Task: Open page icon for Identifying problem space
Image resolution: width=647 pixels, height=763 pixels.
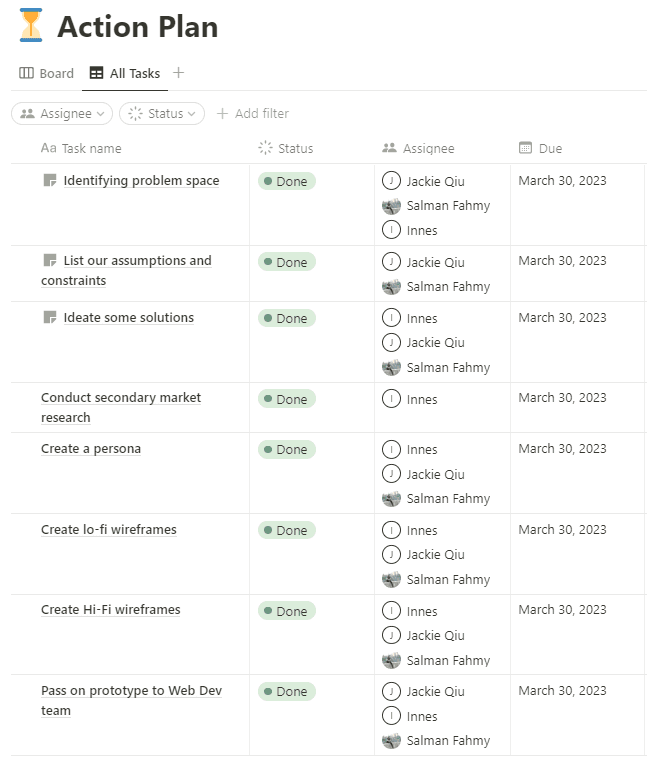Action: coord(50,181)
